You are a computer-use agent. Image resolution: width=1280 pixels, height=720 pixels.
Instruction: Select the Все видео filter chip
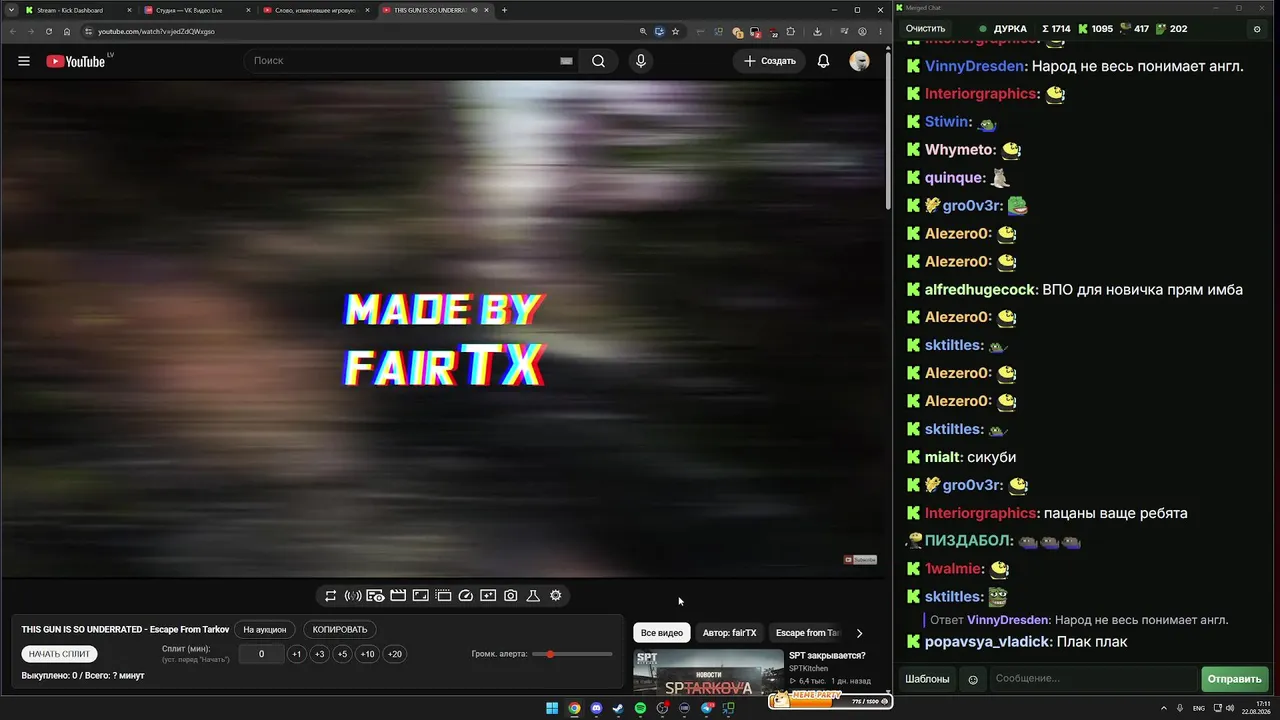pyautogui.click(x=661, y=633)
